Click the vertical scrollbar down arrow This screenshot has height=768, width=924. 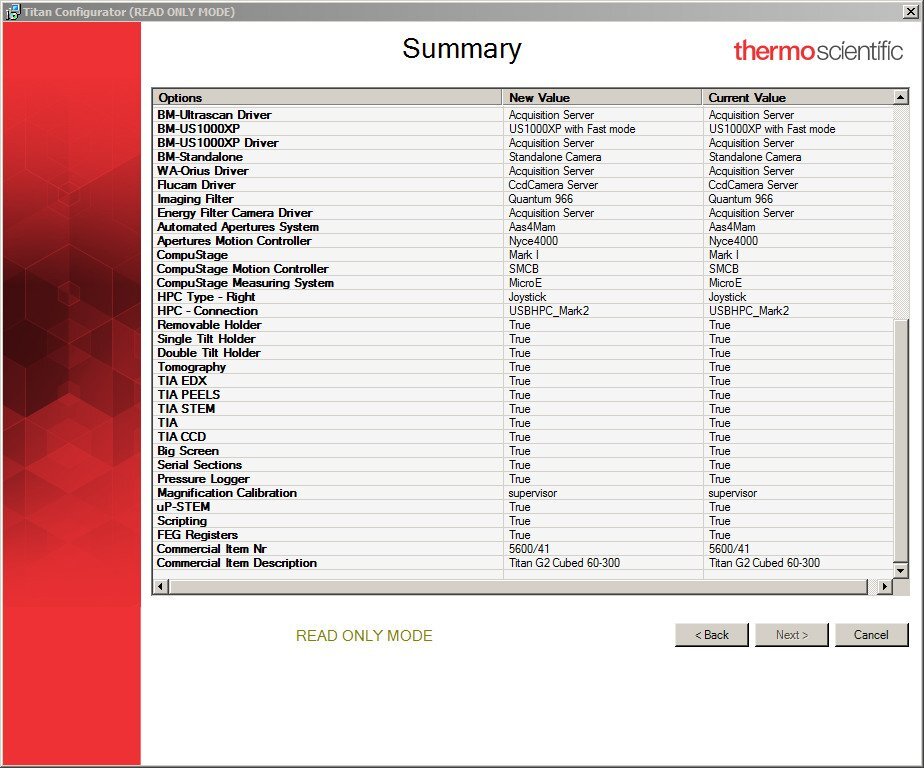[900, 570]
